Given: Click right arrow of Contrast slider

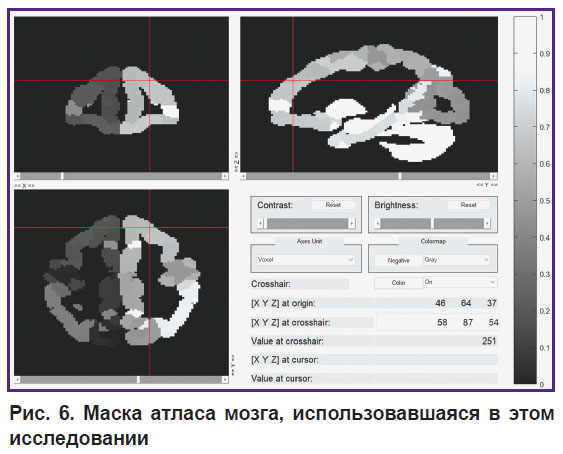Looking at the screenshot, I should point(352,223).
